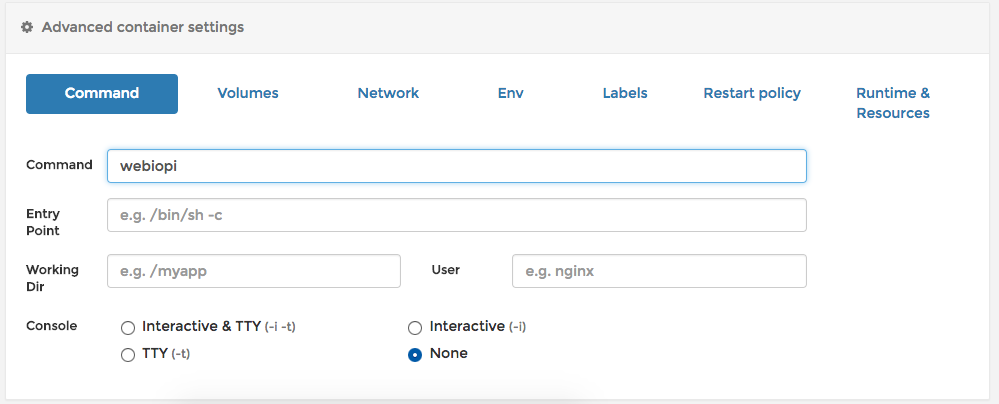The width and height of the screenshot is (999, 404).
Task: Focus the Entry Point input field
Action: (x=456, y=215)
